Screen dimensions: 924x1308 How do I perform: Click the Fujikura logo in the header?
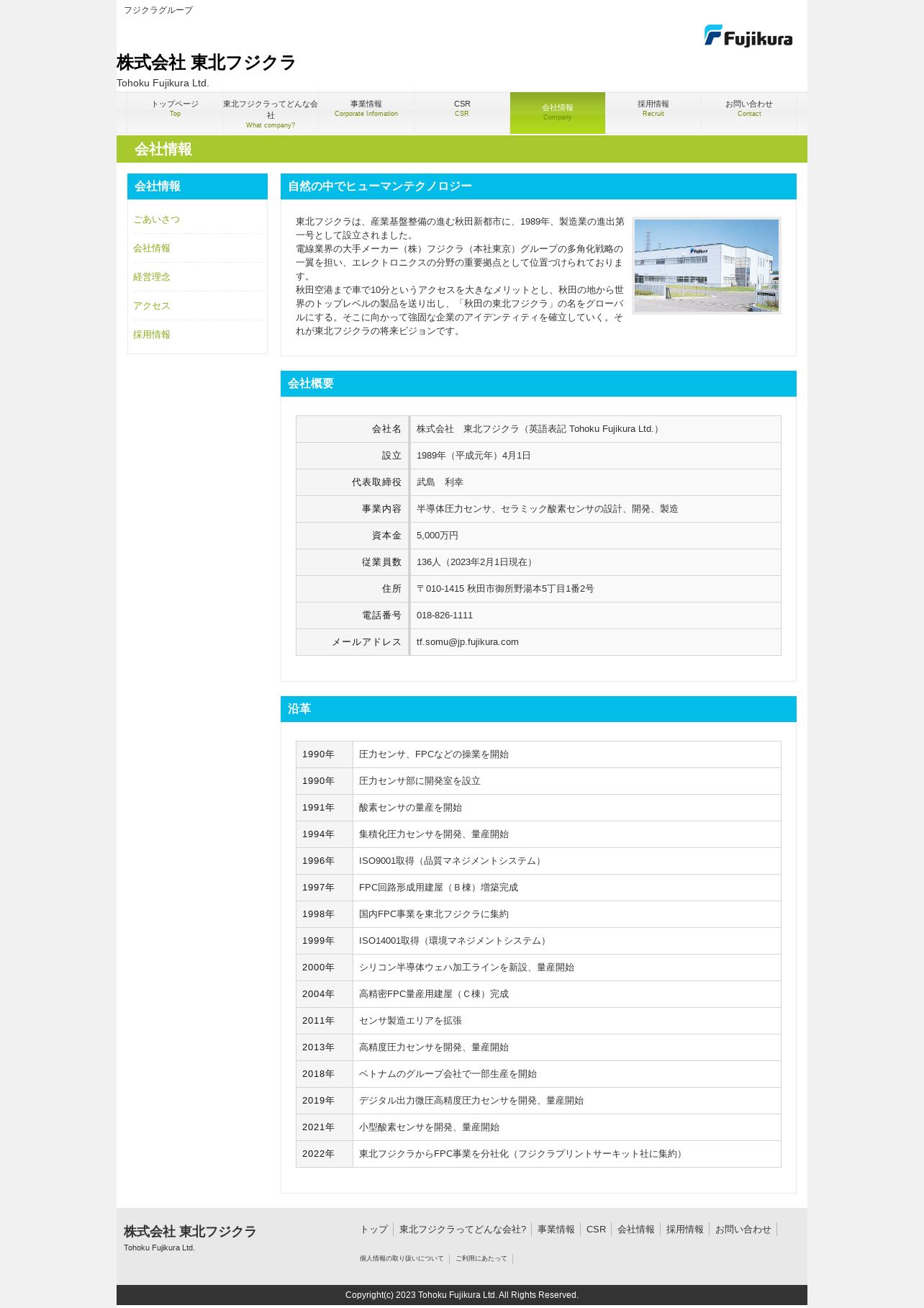(748, 36)
